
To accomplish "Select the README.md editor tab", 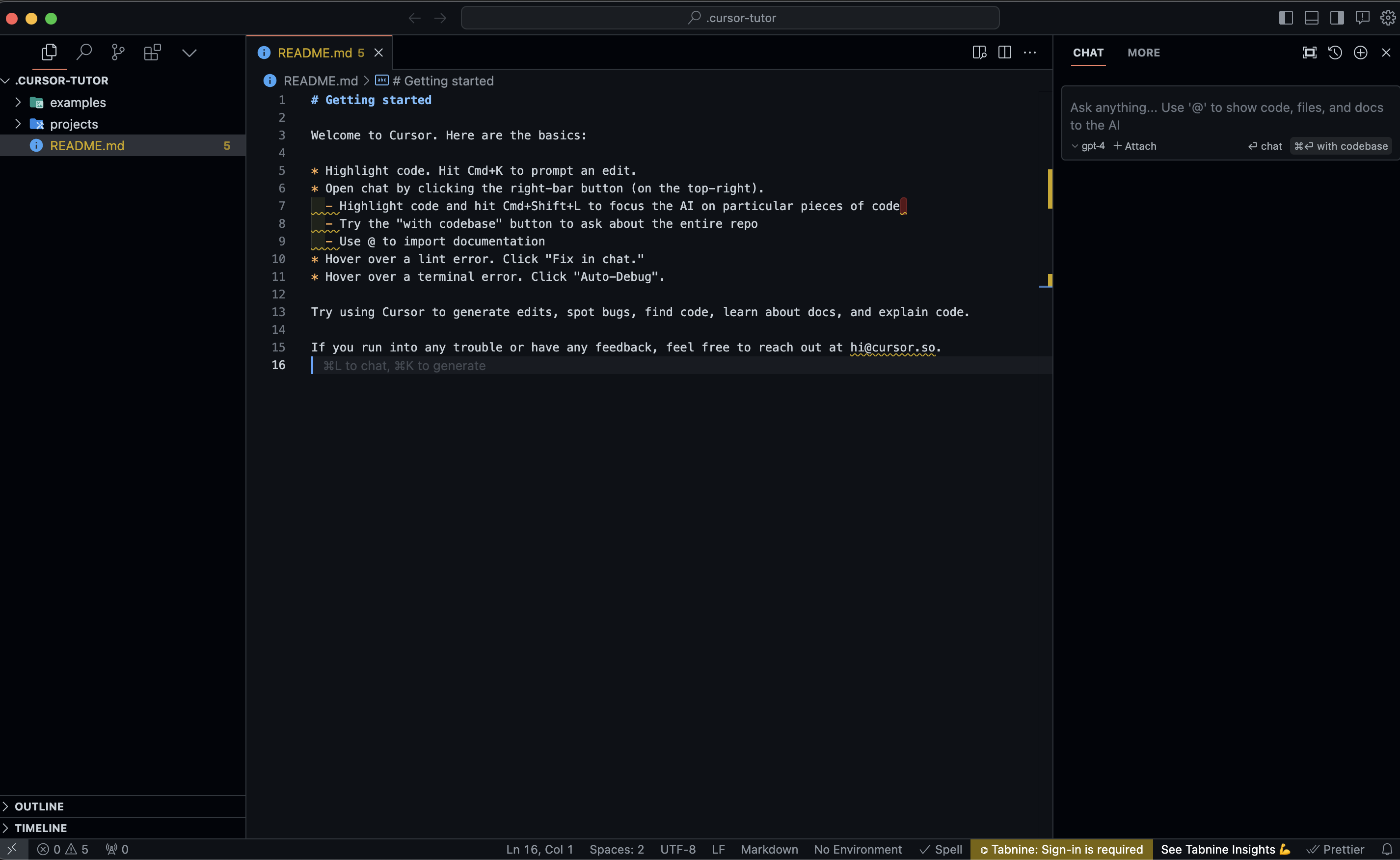I will point(315,53).
